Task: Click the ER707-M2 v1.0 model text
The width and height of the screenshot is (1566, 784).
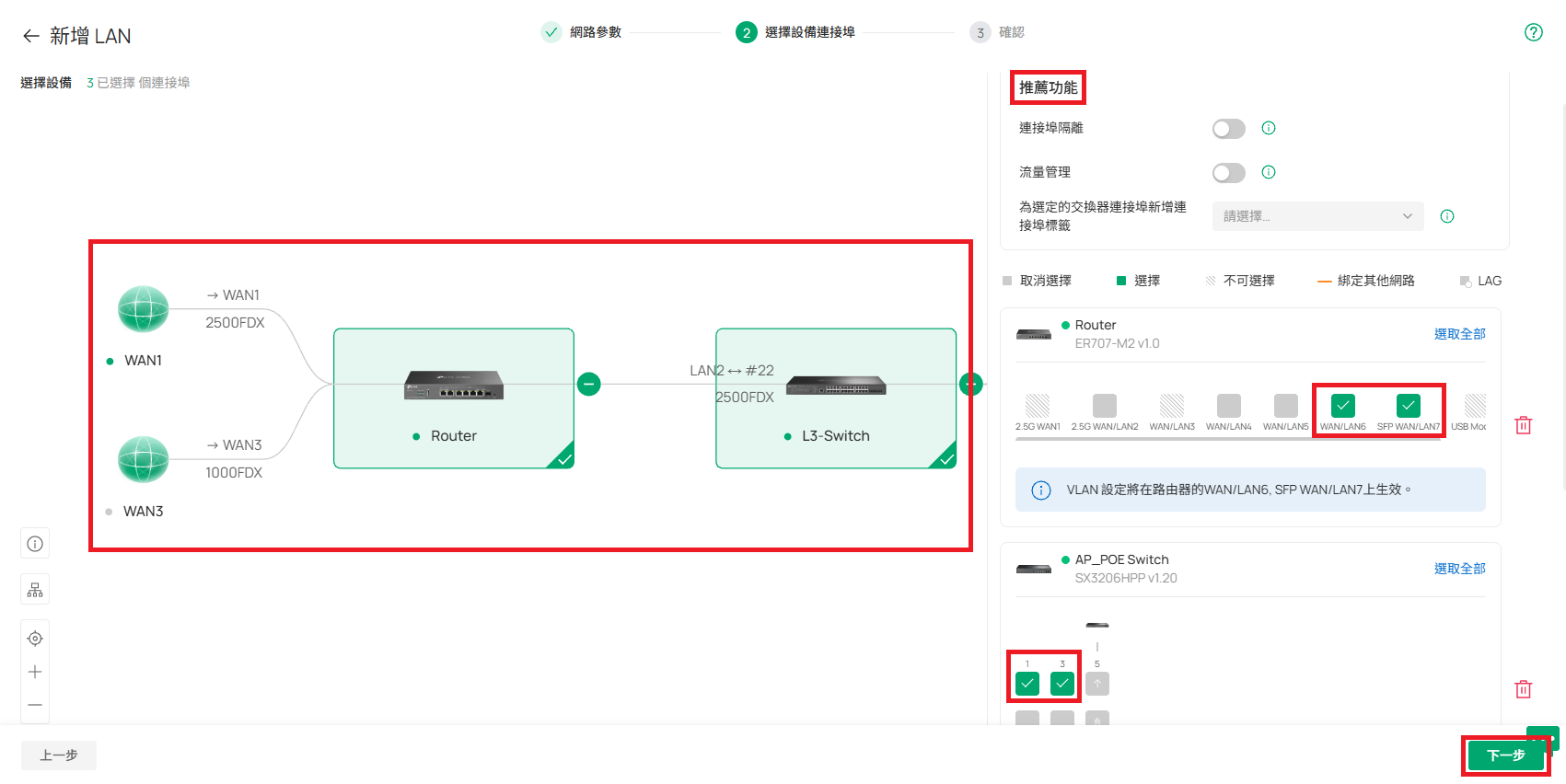Action: pos(1118,343)
